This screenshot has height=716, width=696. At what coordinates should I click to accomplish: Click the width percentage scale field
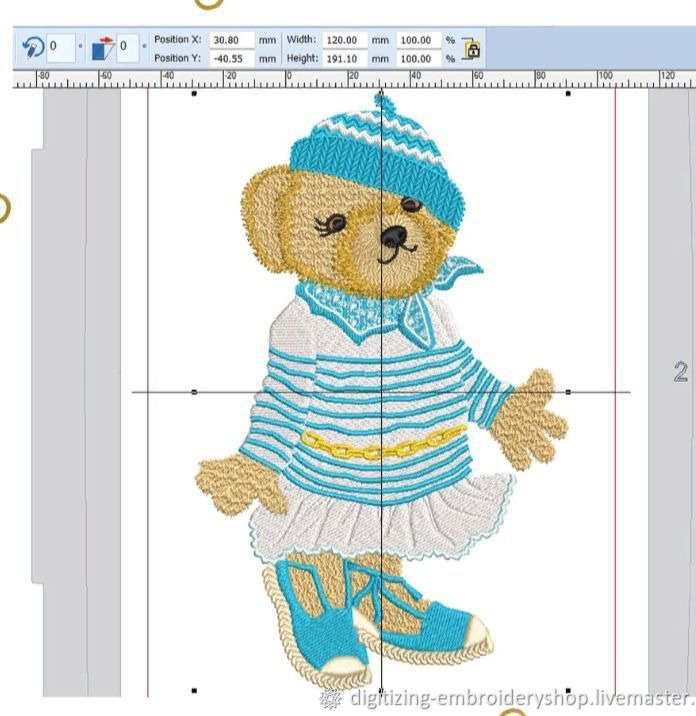(417, 40)
